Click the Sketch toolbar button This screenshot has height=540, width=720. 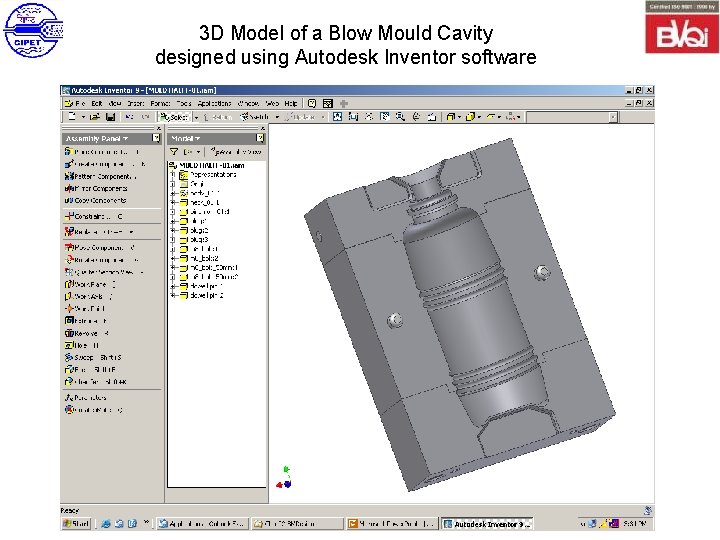click(255, 117)
